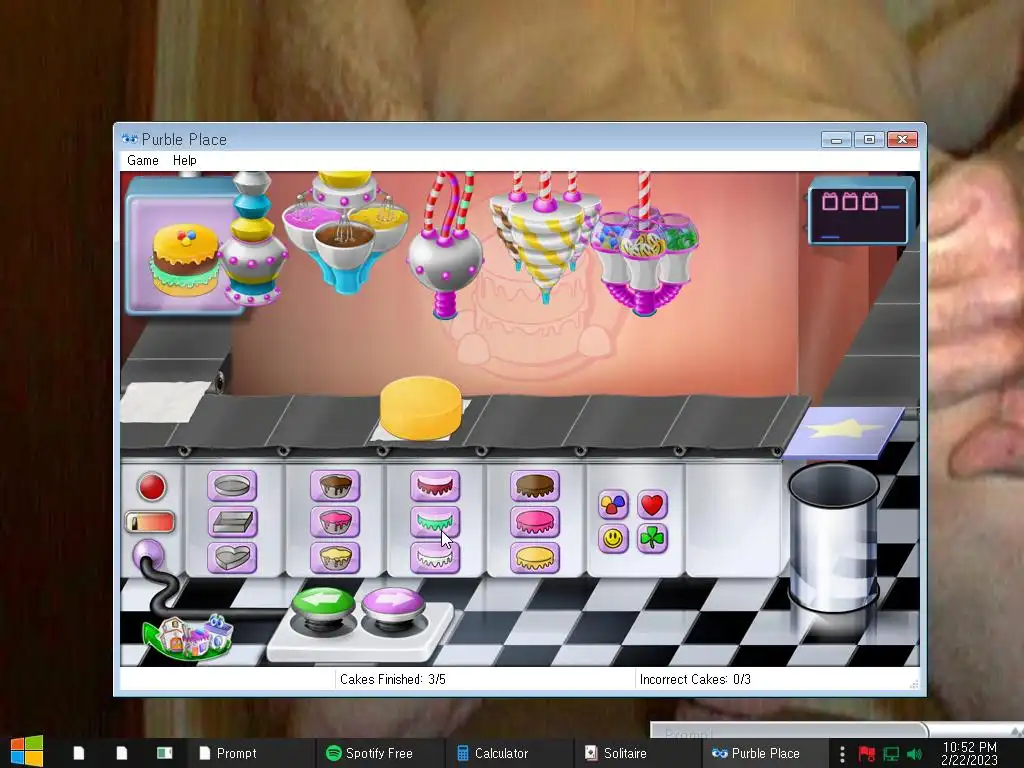This screenshot has height=768, width=1024.
Task: Click Incorrect Cakes 0/3 status text
Action: 695,679
